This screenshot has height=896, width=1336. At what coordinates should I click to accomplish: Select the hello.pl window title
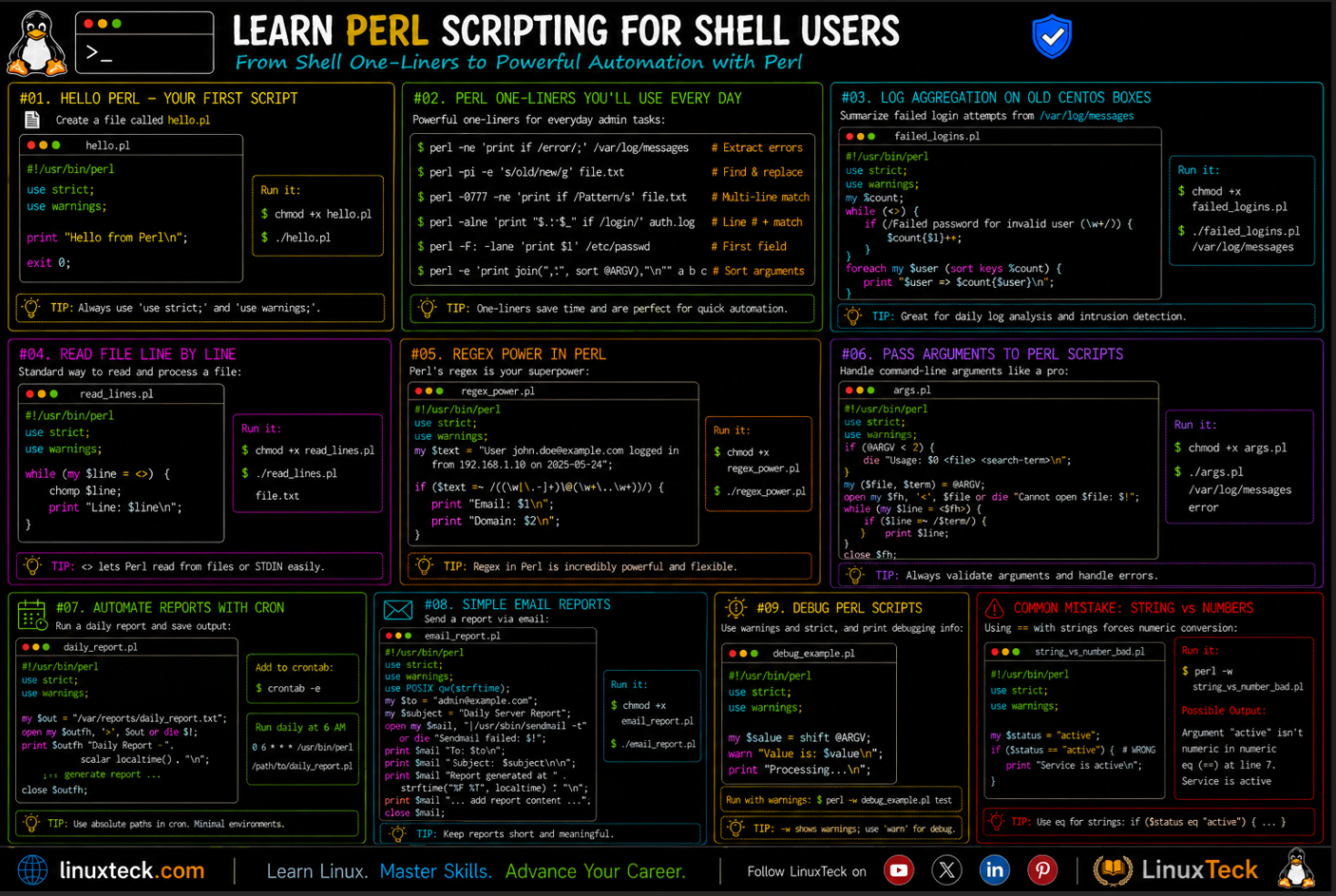107,145
